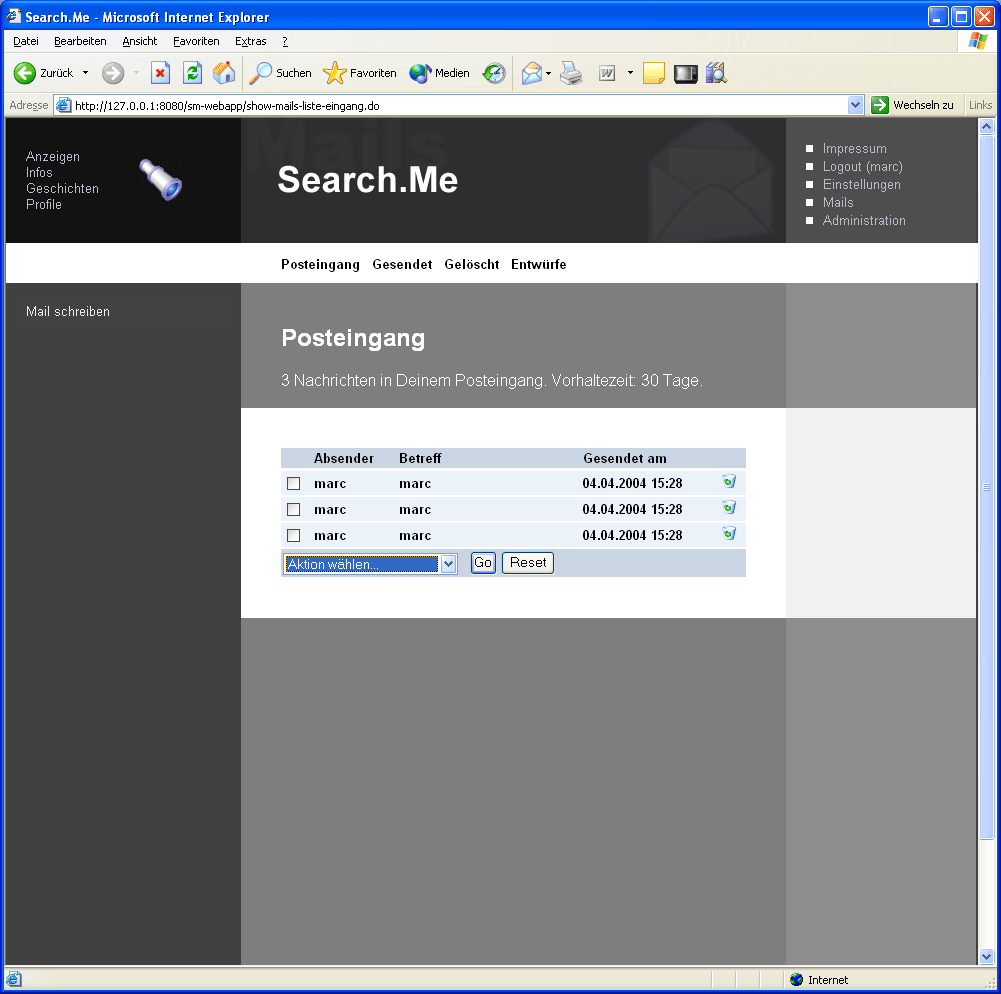This screenshot has width=1001, height=994.
Task: Select the second mail's checkbox
Action: coord(294,510)
